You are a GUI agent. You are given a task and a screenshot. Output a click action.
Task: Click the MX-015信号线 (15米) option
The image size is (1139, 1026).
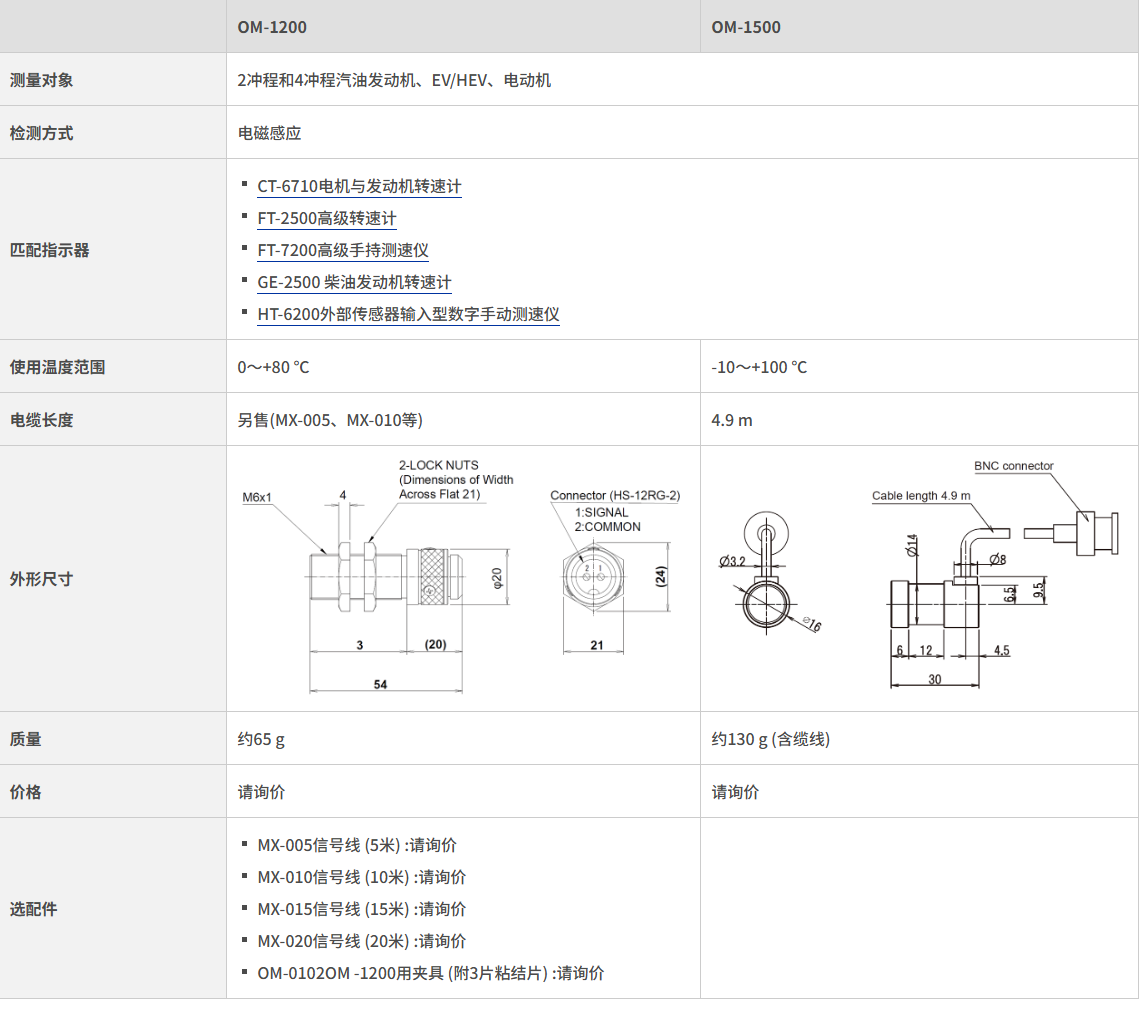(361, 909)
